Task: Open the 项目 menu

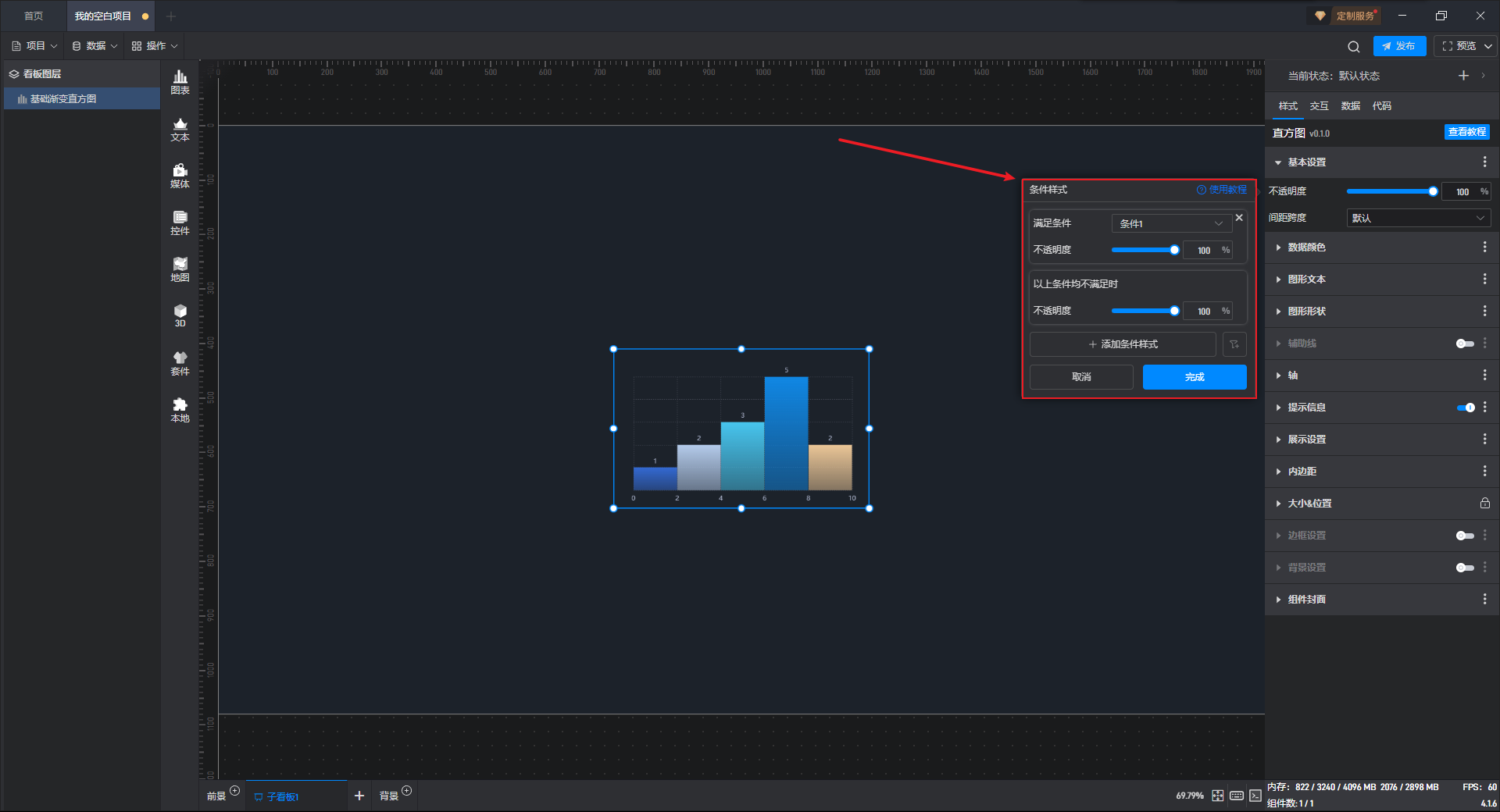Action: [35, 46]
